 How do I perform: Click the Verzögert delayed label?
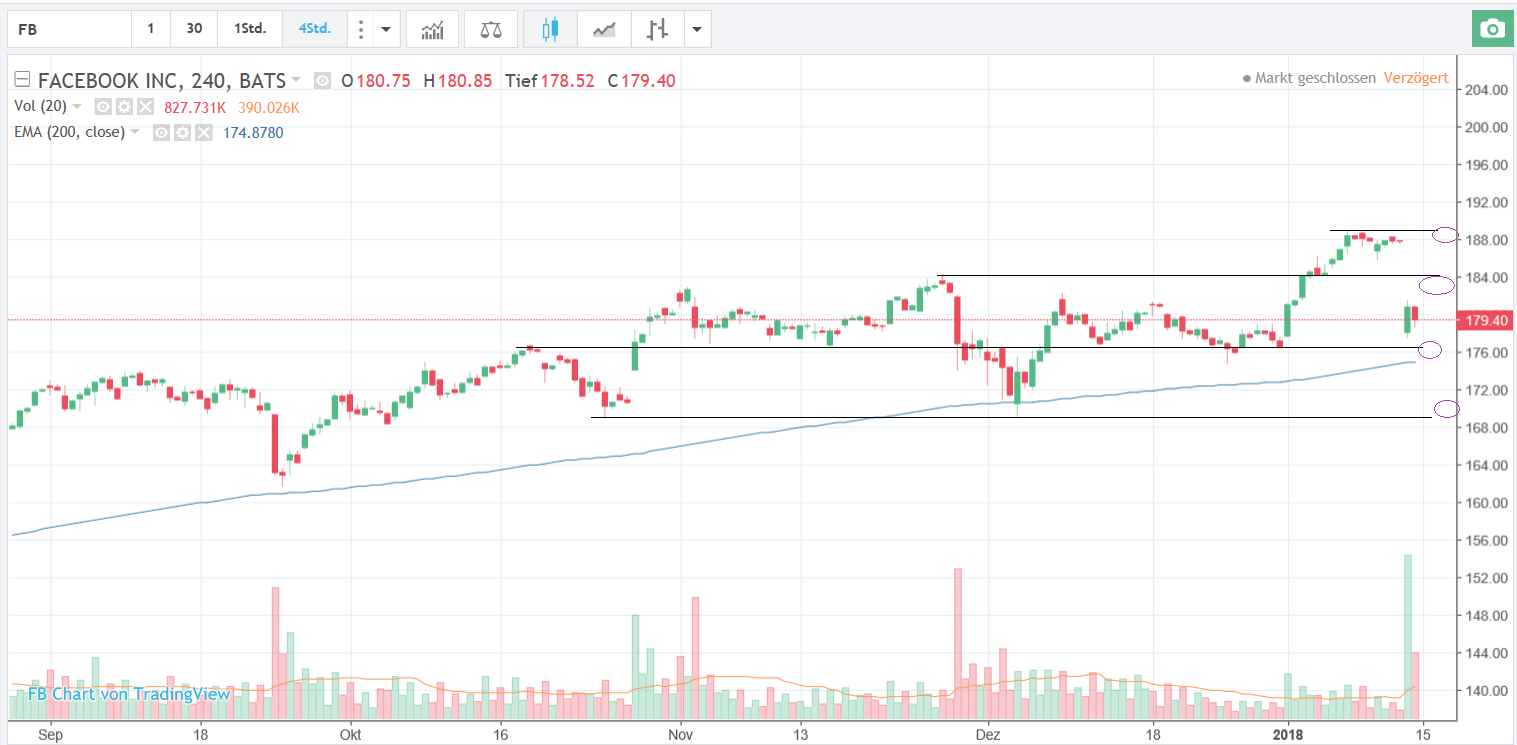tap(1416, 78)
